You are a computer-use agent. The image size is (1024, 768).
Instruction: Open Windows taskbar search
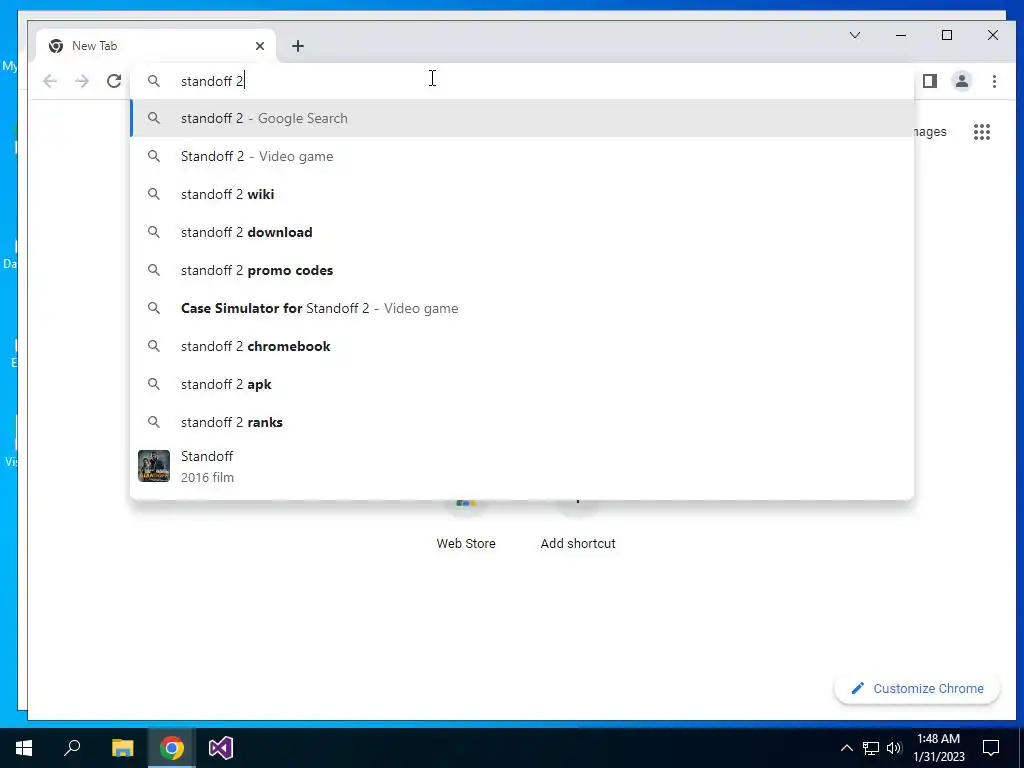click(x=72, y=748)
